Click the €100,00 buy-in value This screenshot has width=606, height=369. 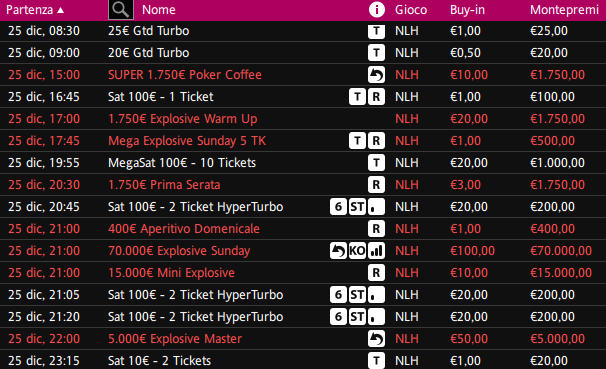[472, 251]
